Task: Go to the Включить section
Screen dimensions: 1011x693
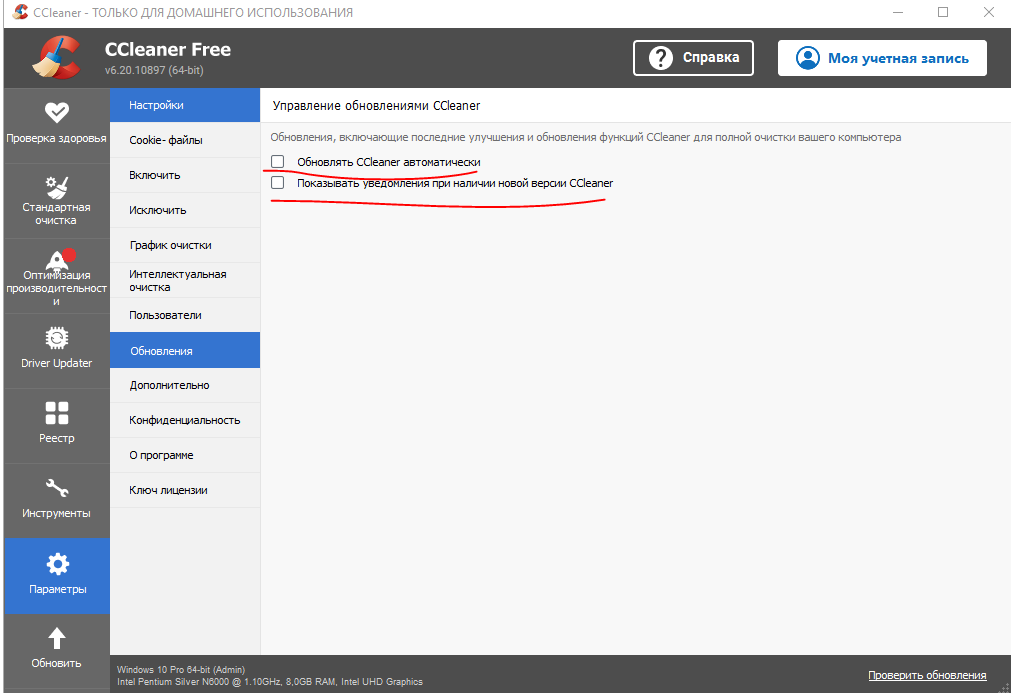Action: (x=185, y=175)
